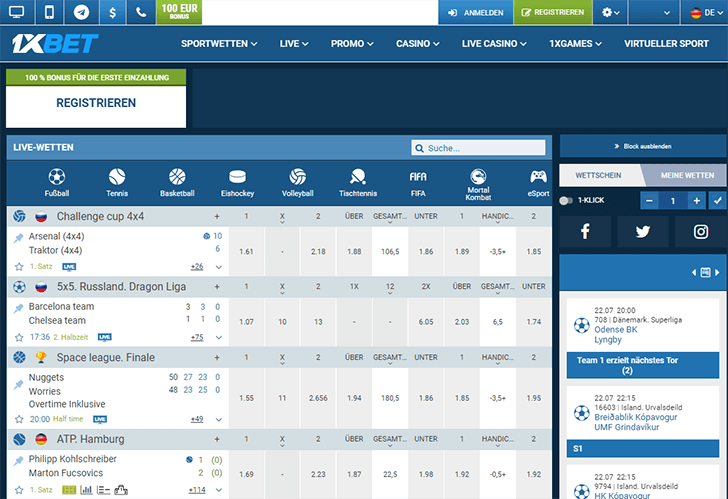Screen dimensions: 728x499
Task: Favorite the Nuggets vs Worries match star
Action: 19,419
